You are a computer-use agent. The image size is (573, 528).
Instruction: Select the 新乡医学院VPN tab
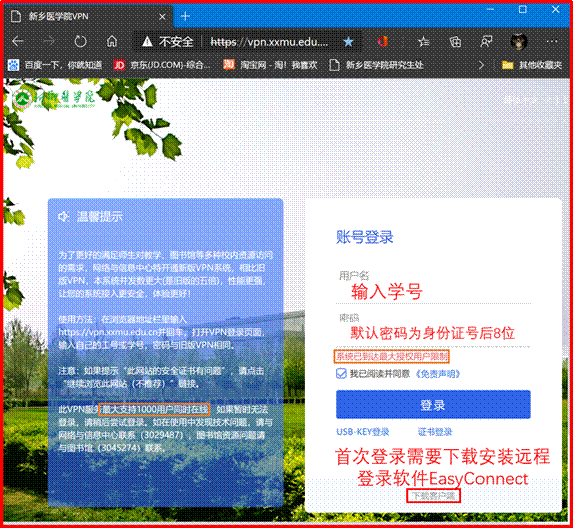(x=88, y=16)
